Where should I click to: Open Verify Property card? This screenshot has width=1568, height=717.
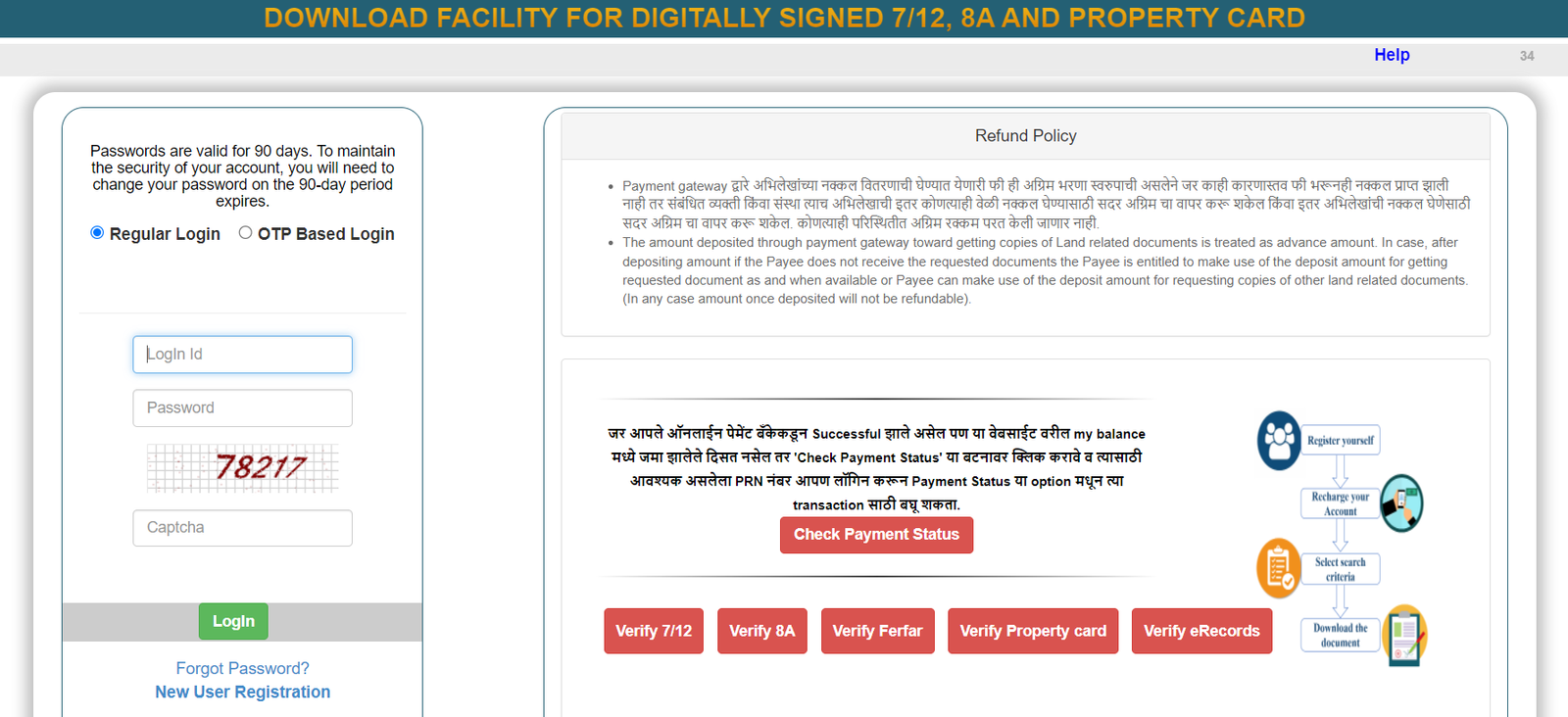coord(1033,631)
